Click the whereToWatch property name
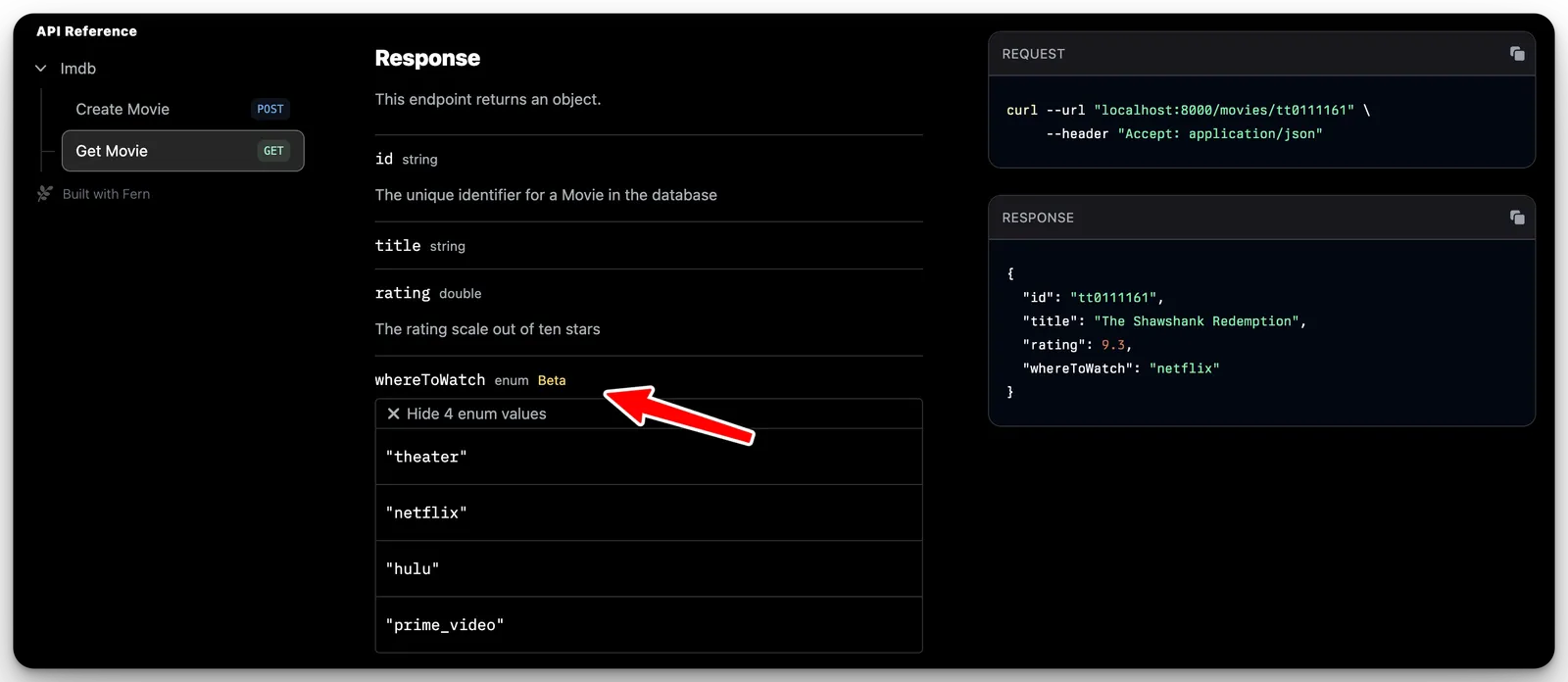Image resolution: width=1568 pixels, height=682 pixels. point(430,380)
